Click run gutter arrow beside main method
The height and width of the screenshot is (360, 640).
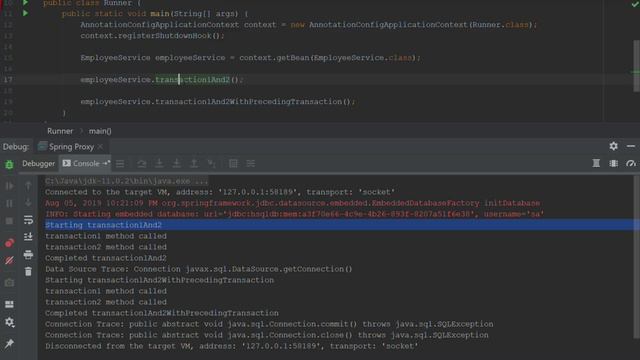click(x=25, y=13)
